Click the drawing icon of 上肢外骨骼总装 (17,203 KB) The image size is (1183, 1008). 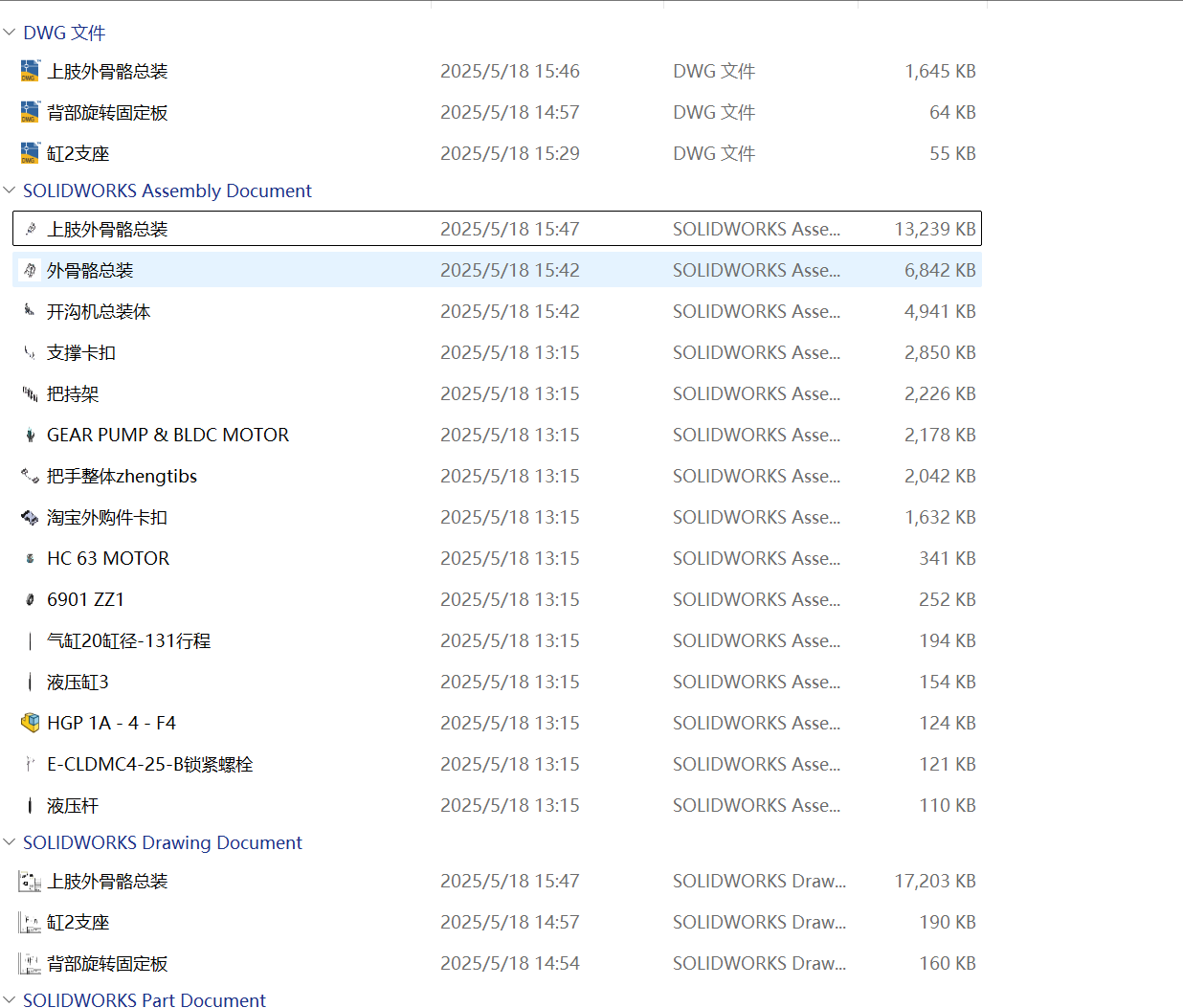30,881
